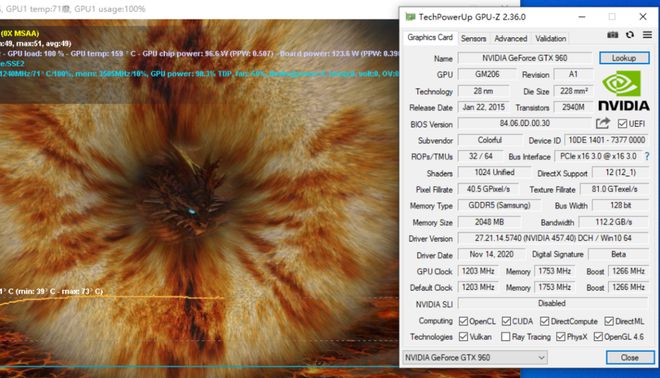Click the BIOS Version field 84.06.0D.00.30

(525, 123)
